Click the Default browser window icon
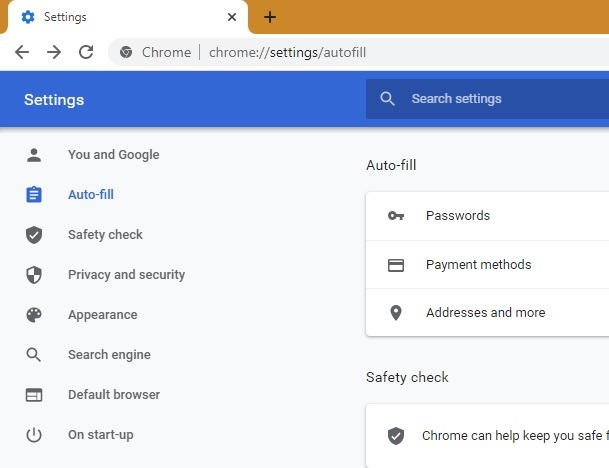The image size is (609, 468). click(34, 395)
